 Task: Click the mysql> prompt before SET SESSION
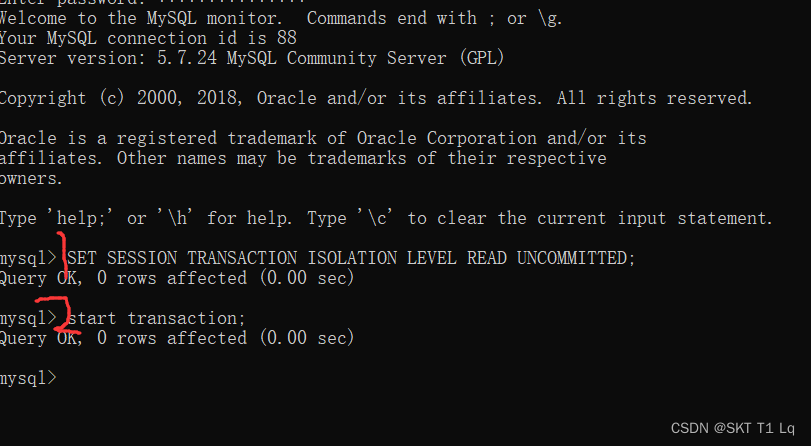point(28,258)
